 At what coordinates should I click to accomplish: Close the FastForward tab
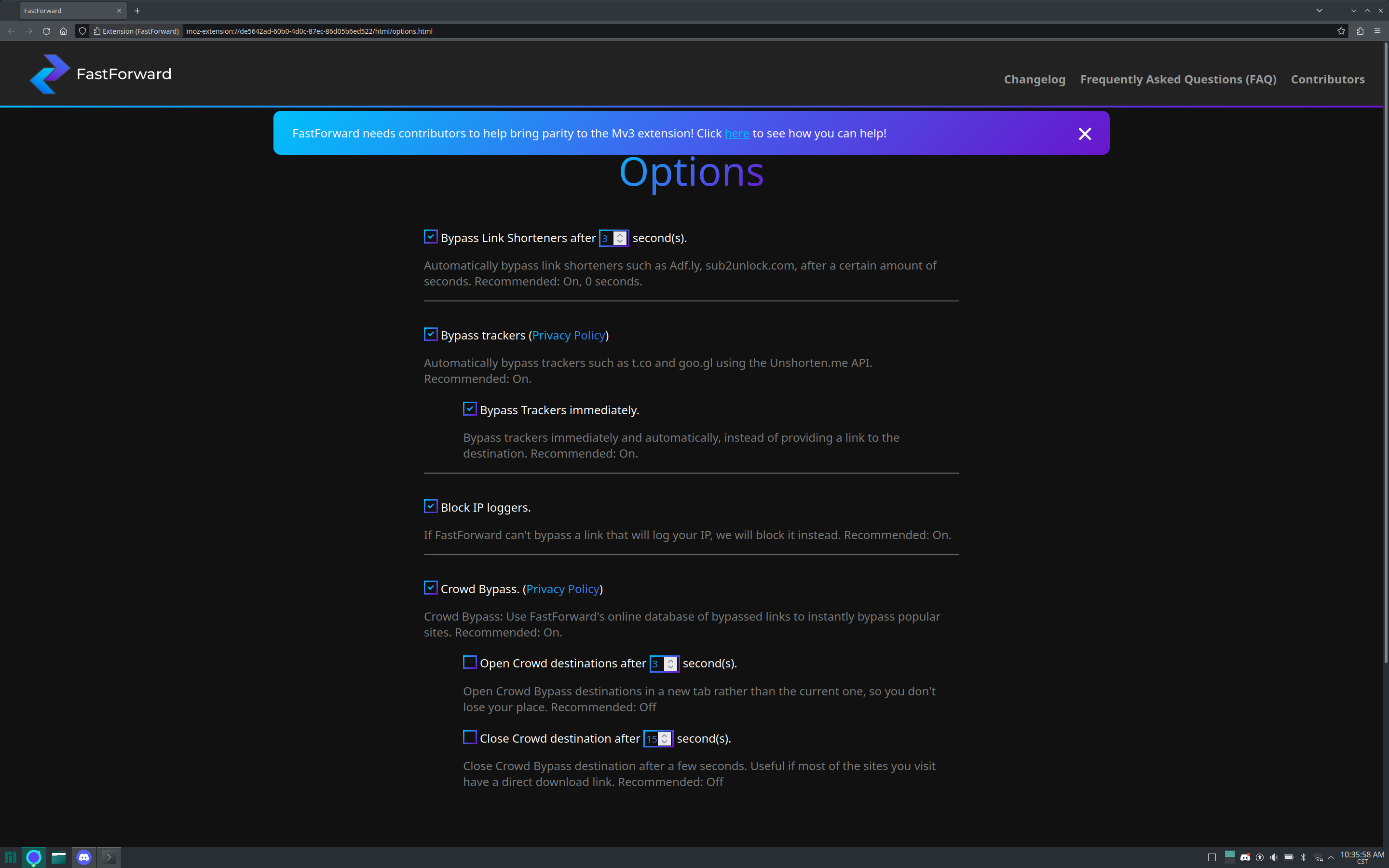119,10
